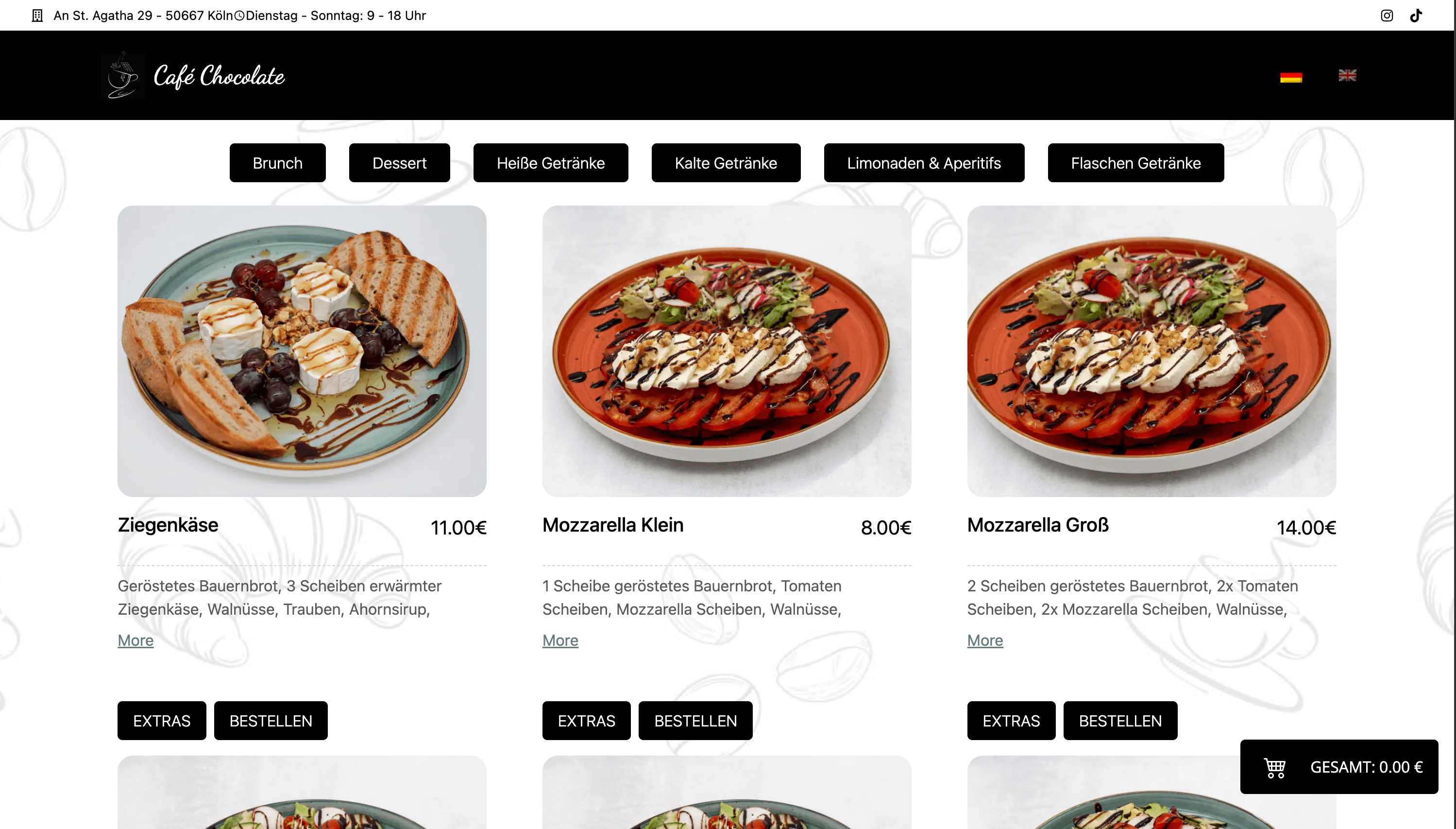Image resolution: width=1456 pixels, height=829 pixels.
Task: Open the TikTok icon link
Action: tap(1416, 16)
